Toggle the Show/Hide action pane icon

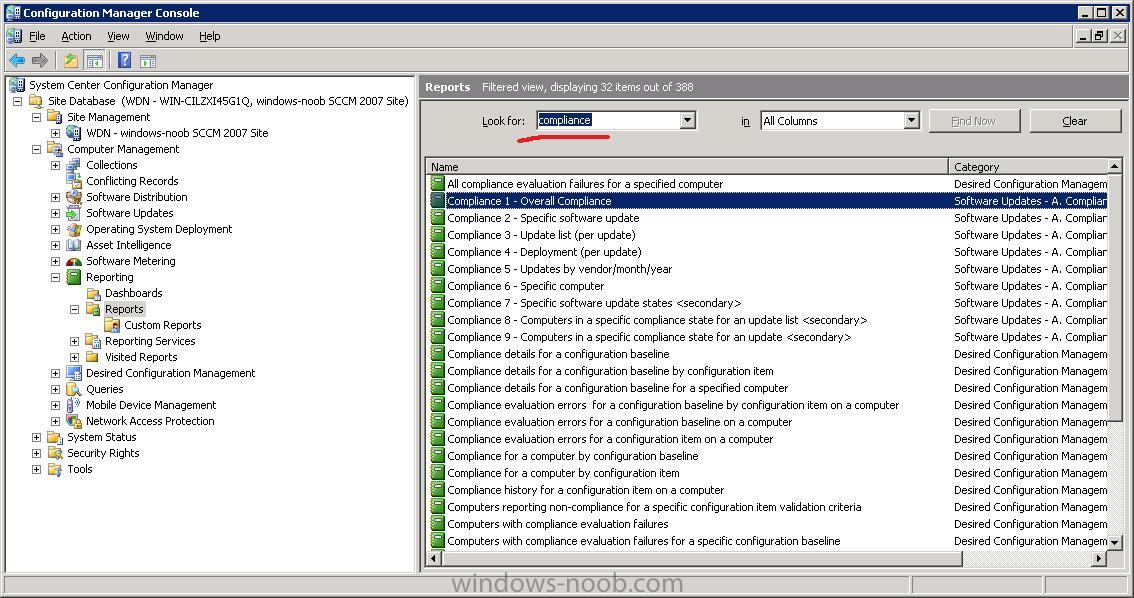(x=148, y=61)
